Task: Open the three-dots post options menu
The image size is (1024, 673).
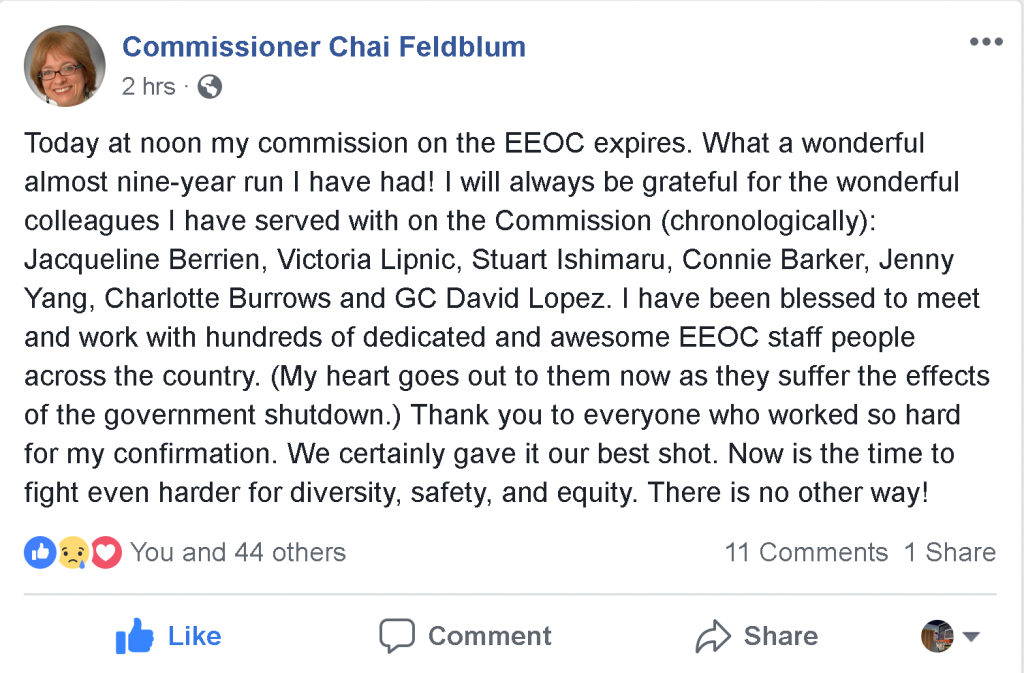Action: click(x=986, y=42)
